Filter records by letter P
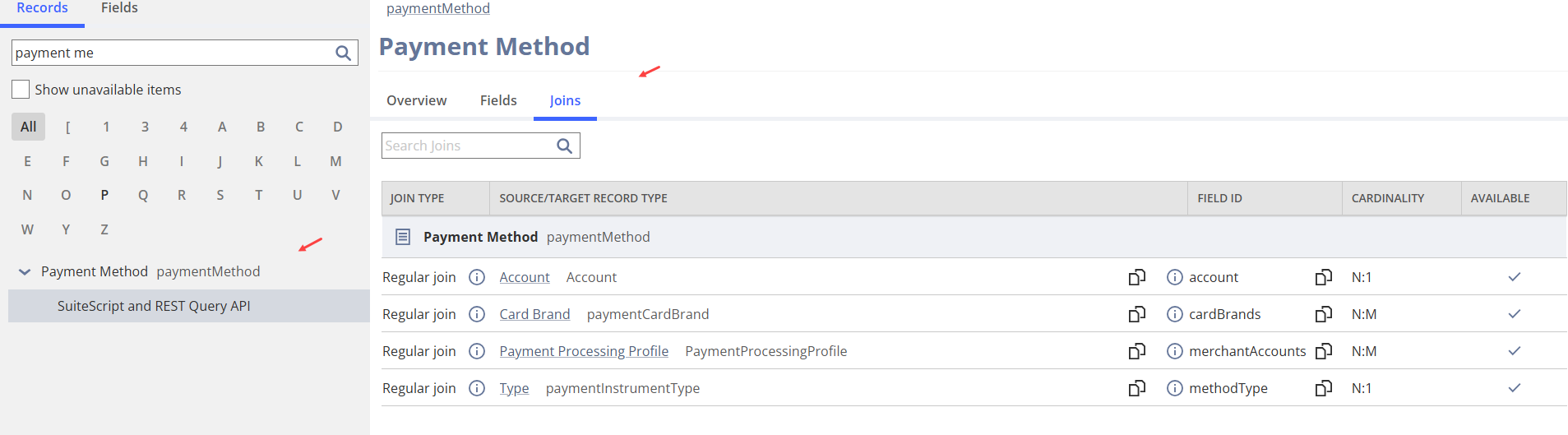The height and width of the screenshot is (435, 1568). 104,195
